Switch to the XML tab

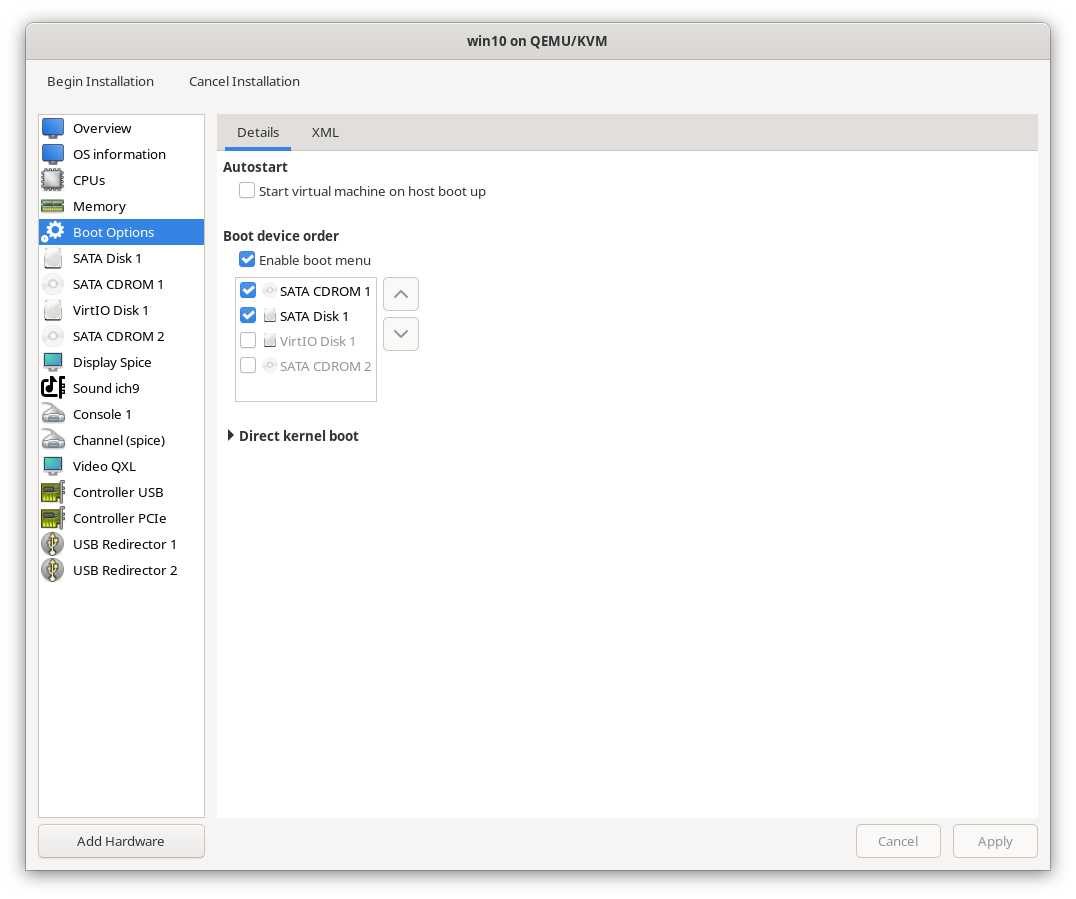click(325, 132)
